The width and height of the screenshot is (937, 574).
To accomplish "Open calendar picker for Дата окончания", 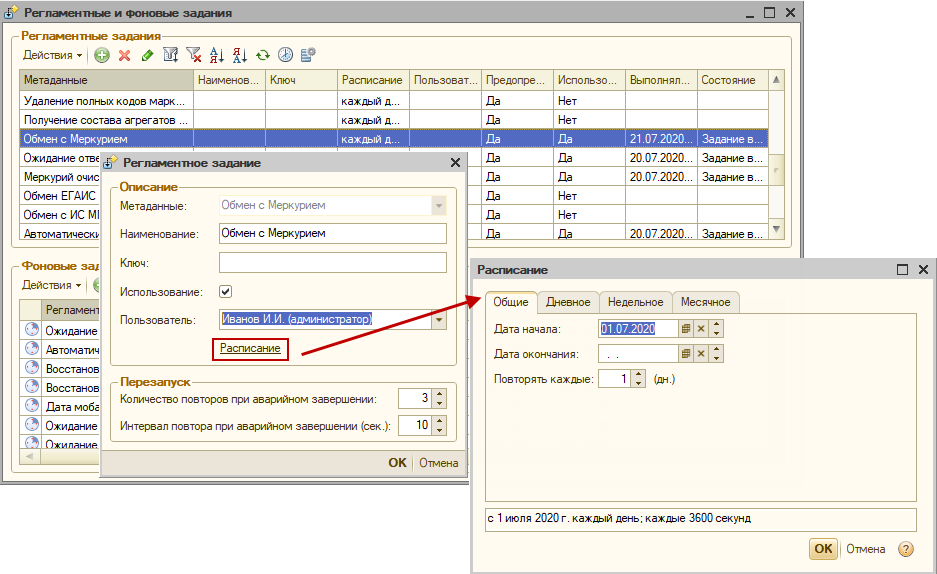I will tap(686, 354).
